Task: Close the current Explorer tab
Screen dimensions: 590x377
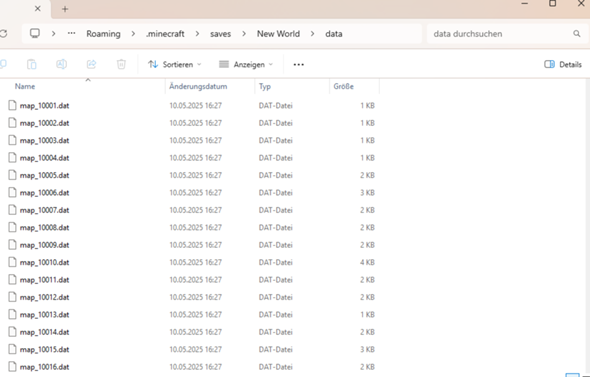Action: 38,8
